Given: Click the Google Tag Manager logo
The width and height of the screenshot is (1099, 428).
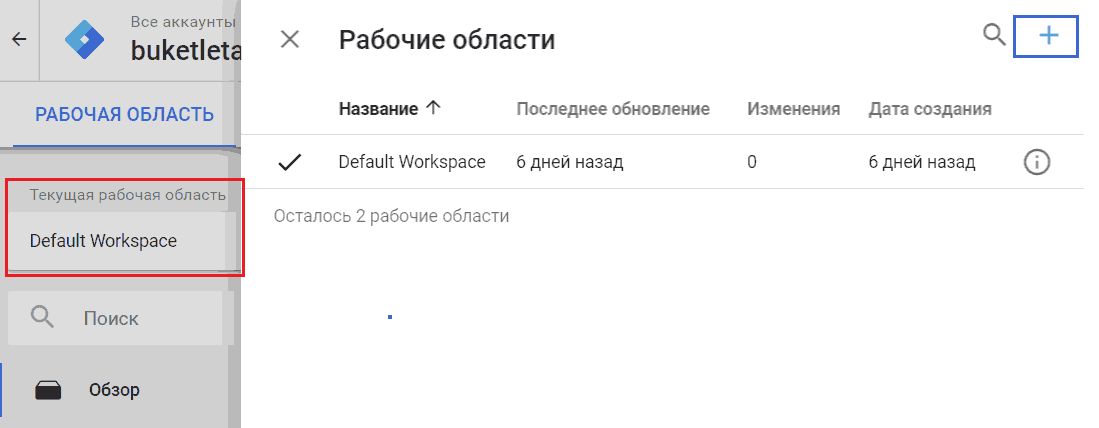Looking at the screenshot, I should 84,39.
